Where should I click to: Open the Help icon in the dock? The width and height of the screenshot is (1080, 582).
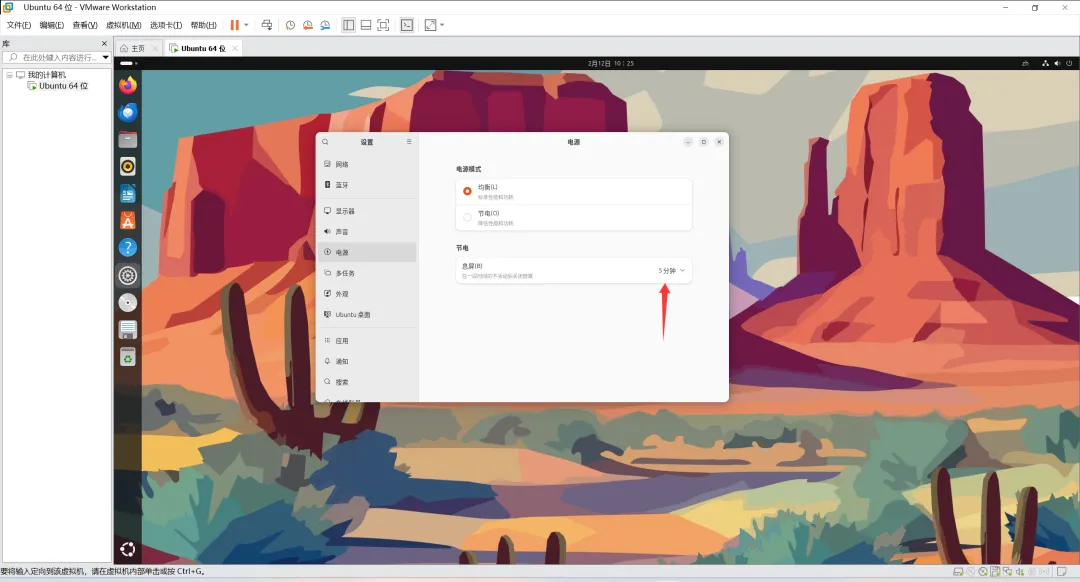(x=127, y=248)
